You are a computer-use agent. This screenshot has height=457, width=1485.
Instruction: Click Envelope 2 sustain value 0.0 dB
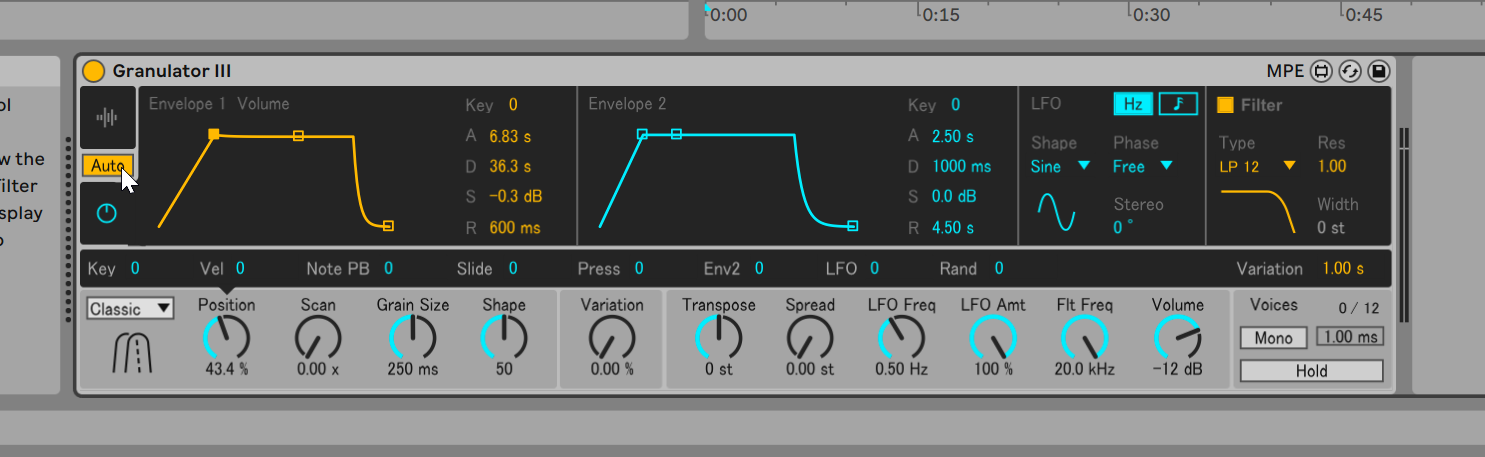point(954,197)
